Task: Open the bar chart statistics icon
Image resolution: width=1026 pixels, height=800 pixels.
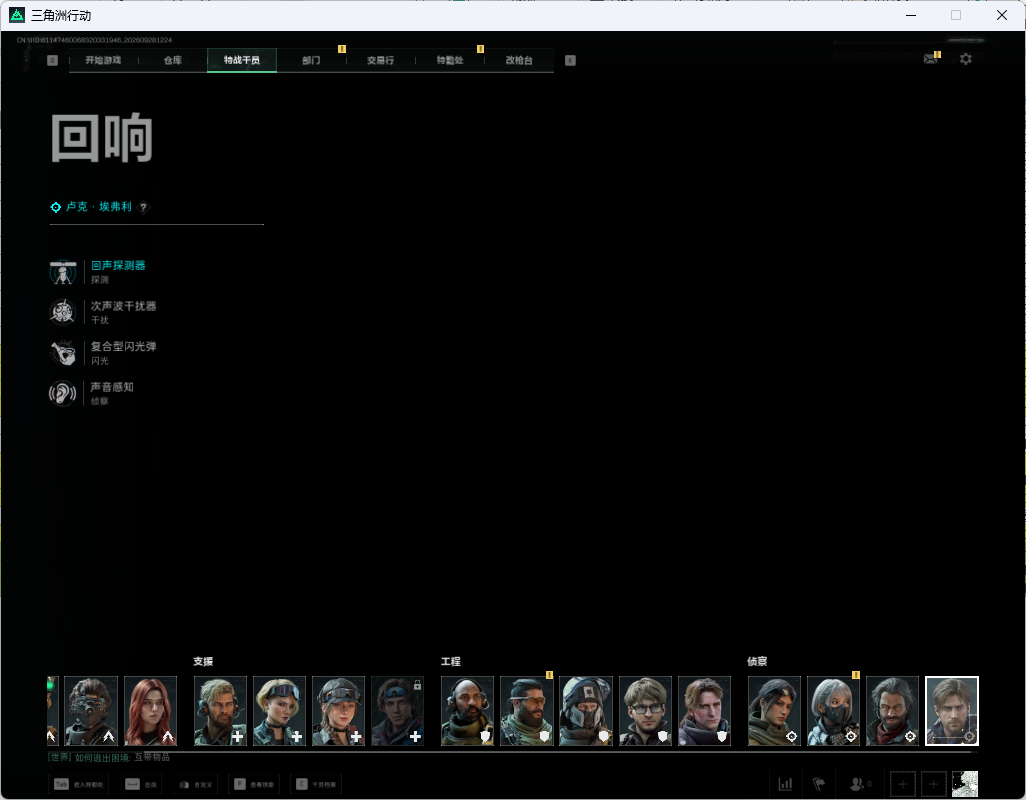Action: 785,784
